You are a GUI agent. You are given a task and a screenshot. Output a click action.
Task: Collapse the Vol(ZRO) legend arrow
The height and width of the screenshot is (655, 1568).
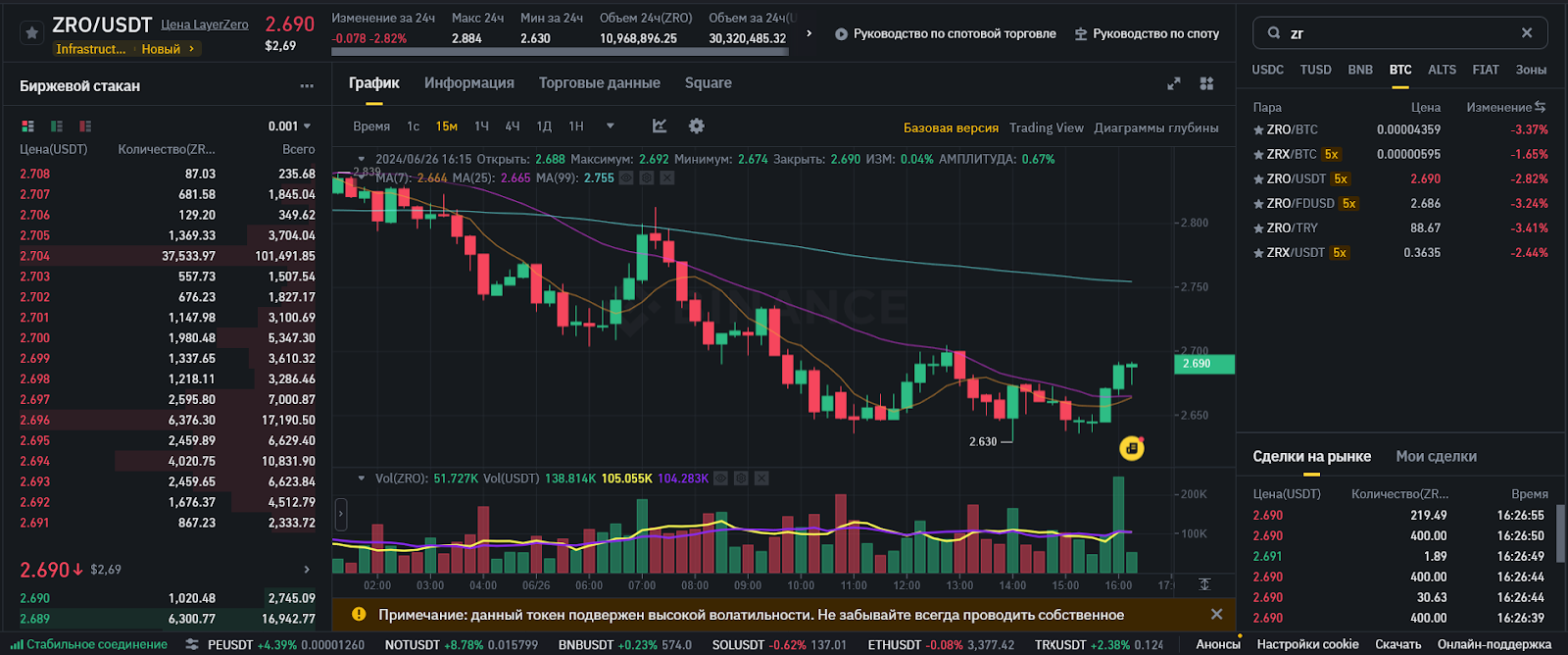click(x=362, y=479)
